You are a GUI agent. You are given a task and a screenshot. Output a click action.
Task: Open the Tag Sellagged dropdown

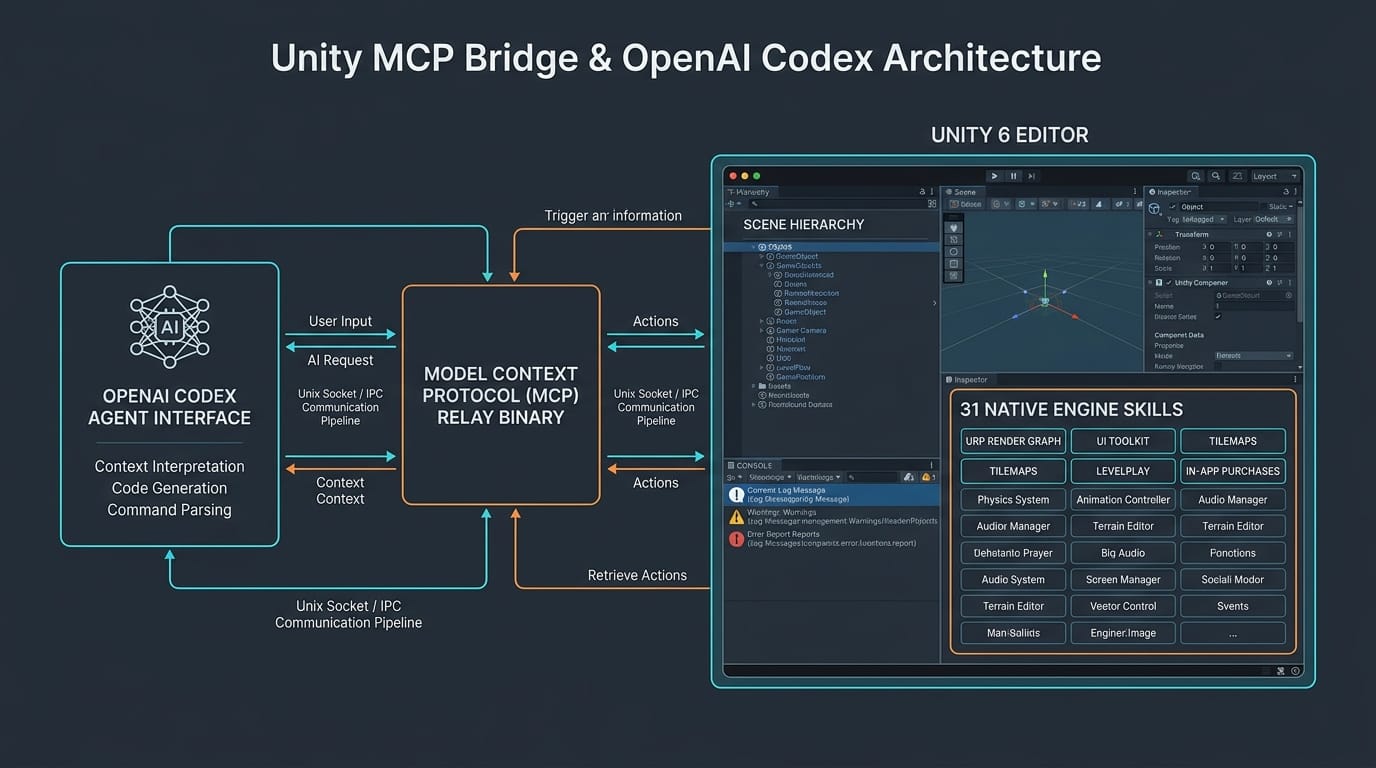click(1204, 219)
